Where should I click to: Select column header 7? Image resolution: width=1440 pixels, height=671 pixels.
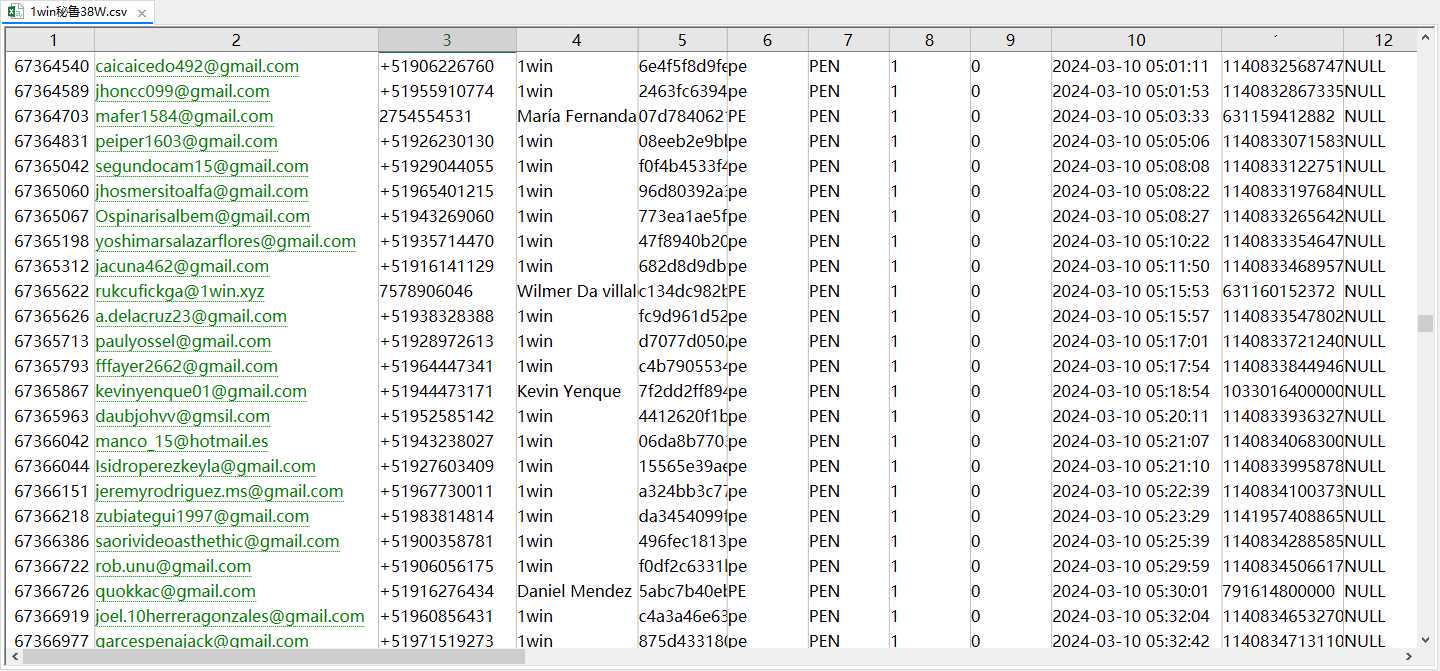tap(848, 40)
